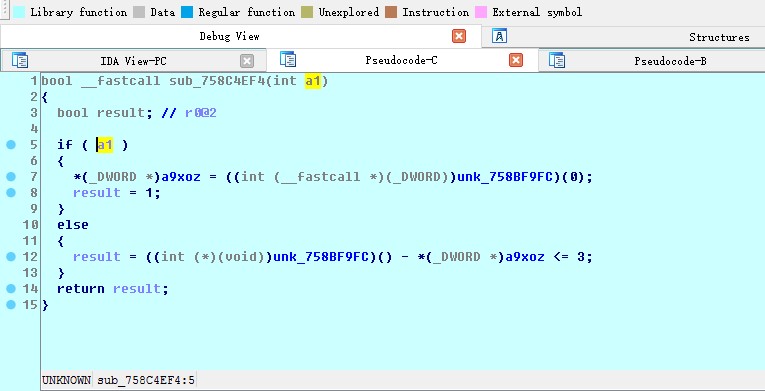This screenshot has width=765, height=391.
Task: Click parameter a1 in the function signature
Action: pyautogui.click(x=313, y=81)
